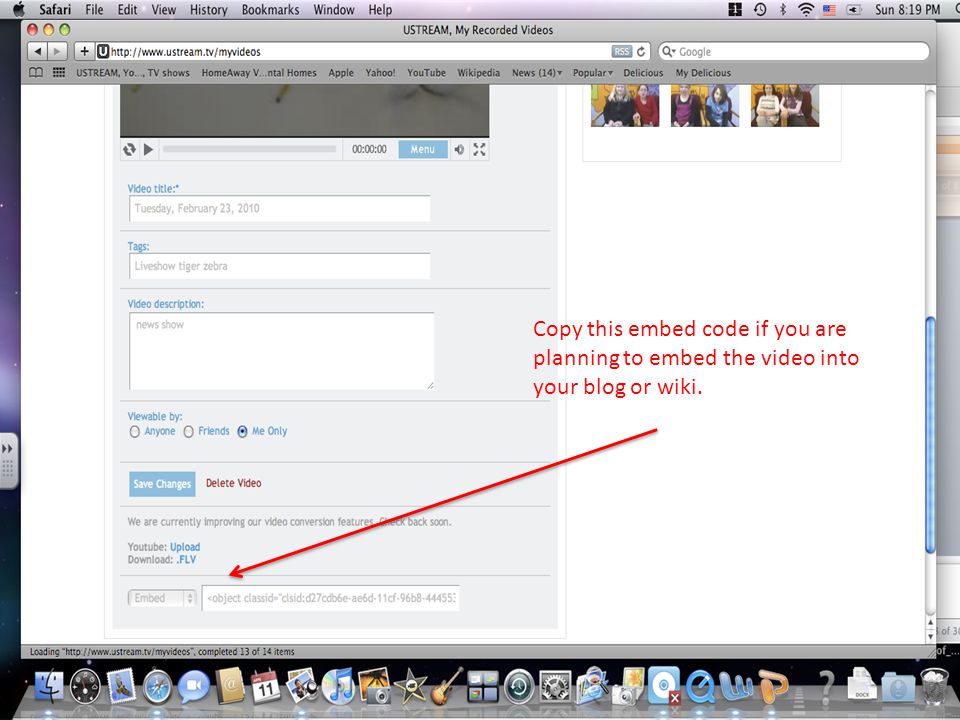
Task: Download the .FLV file link
Action: click(x=186, y=560)
